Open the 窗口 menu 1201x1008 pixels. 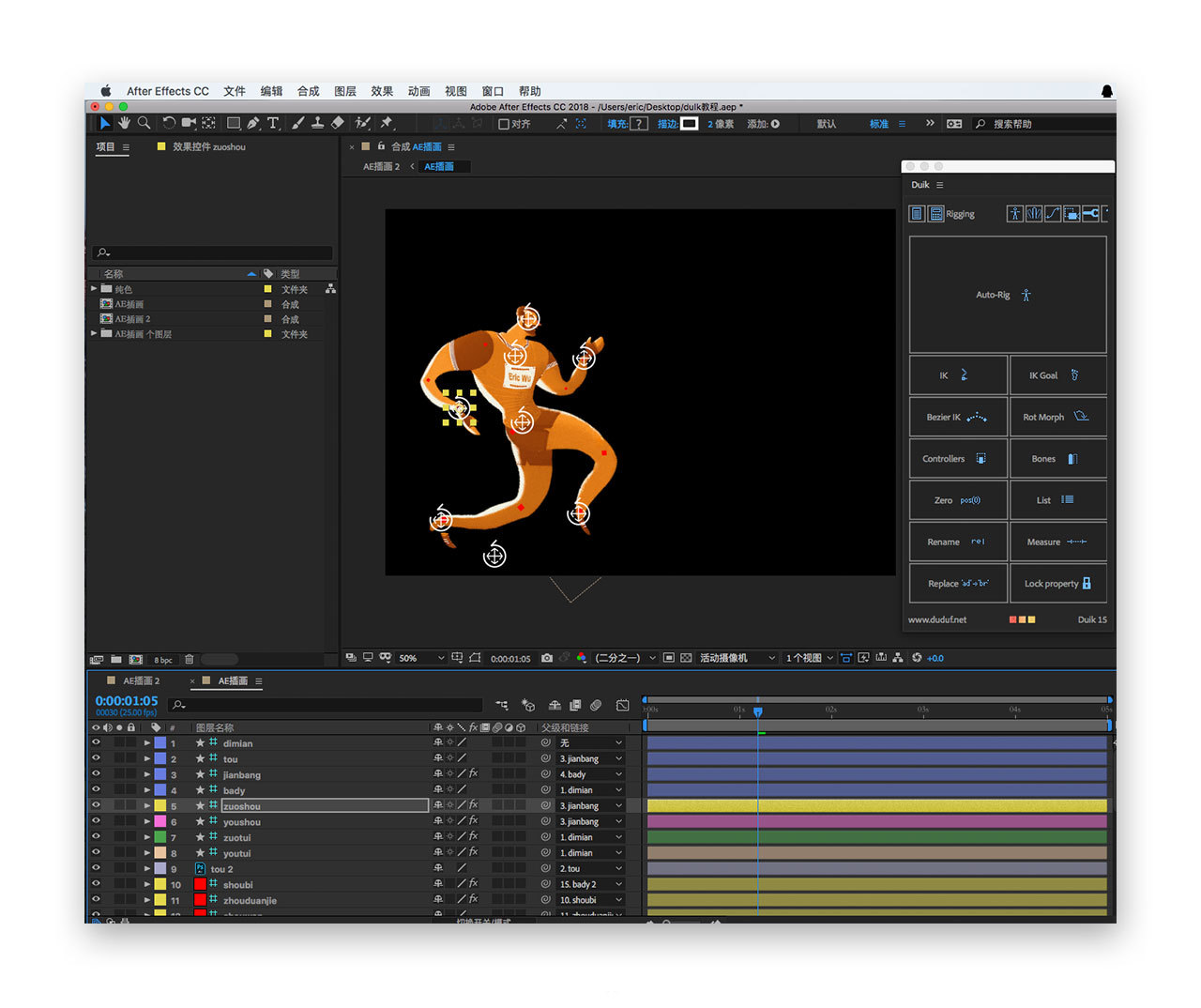tap(493, 91)
